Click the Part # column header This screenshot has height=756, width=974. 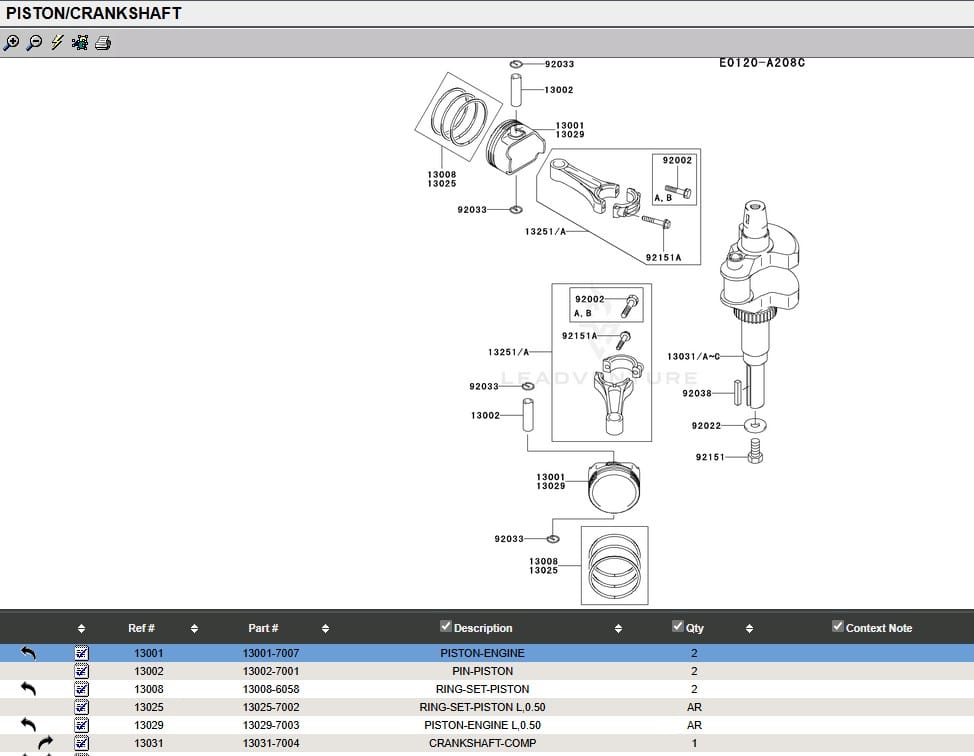coord(263,628)
